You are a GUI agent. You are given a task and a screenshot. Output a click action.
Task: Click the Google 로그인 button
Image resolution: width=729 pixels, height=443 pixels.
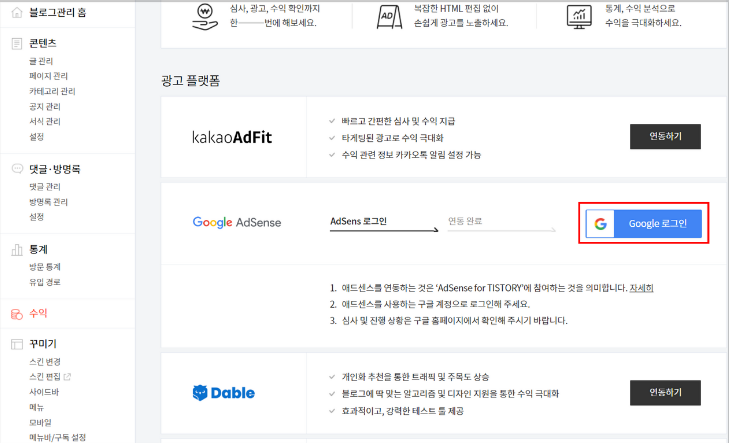(x=643, y=224)
